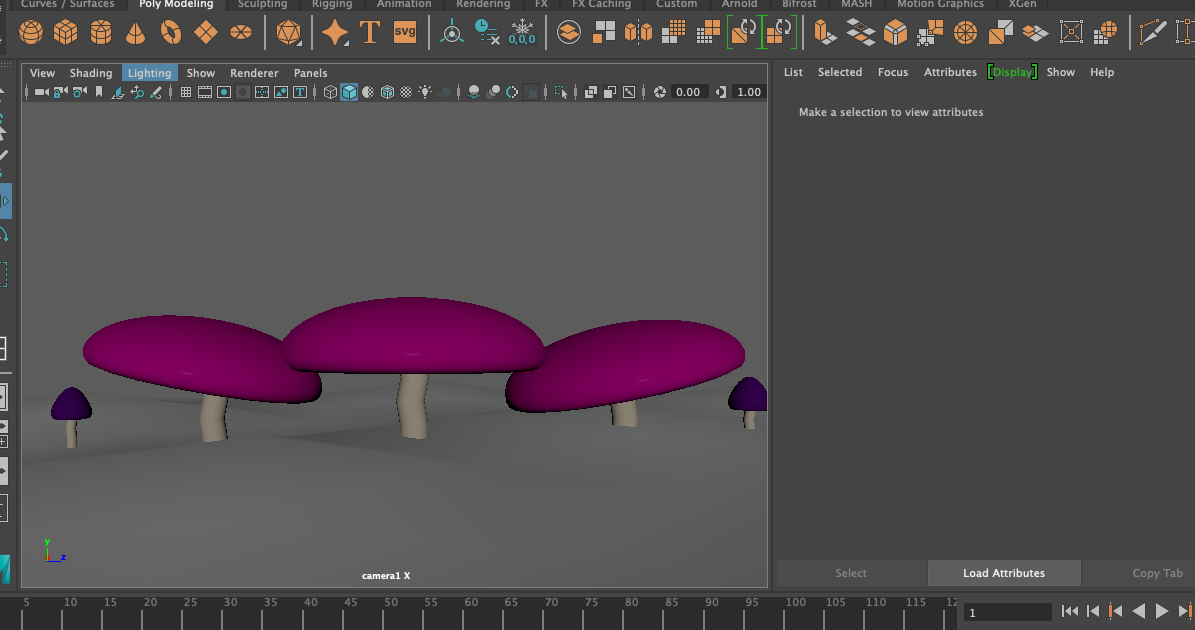Open the Shading viewport menu
Viewport: 1195px width, 630px height.
tap(91, 73)
